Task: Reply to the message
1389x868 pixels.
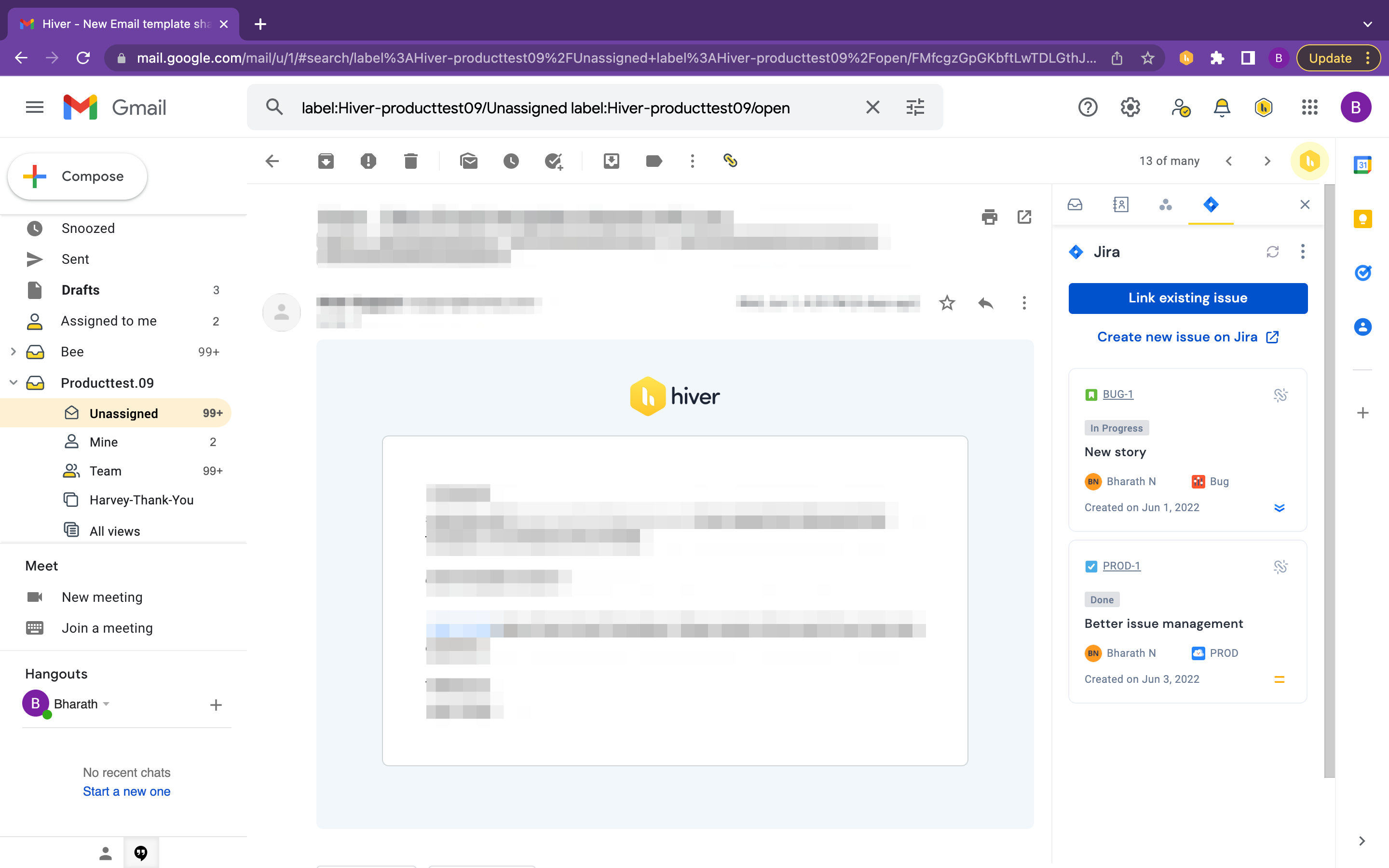Action: [985, 302]
